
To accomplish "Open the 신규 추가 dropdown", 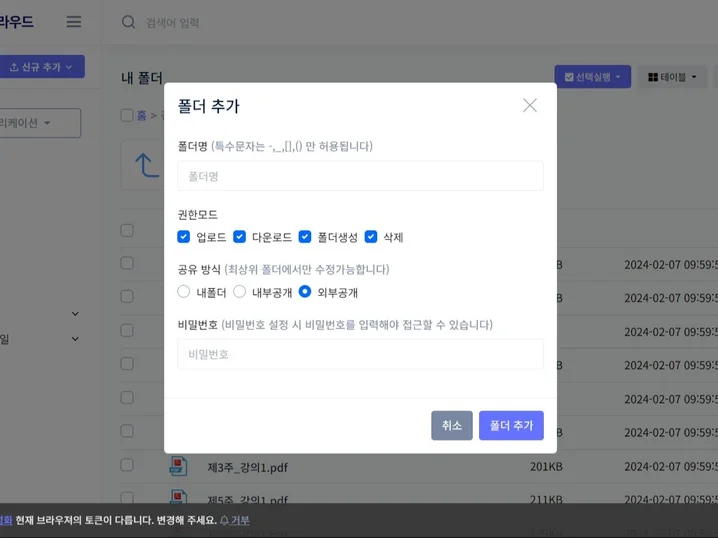I will [x=41, y=67].
